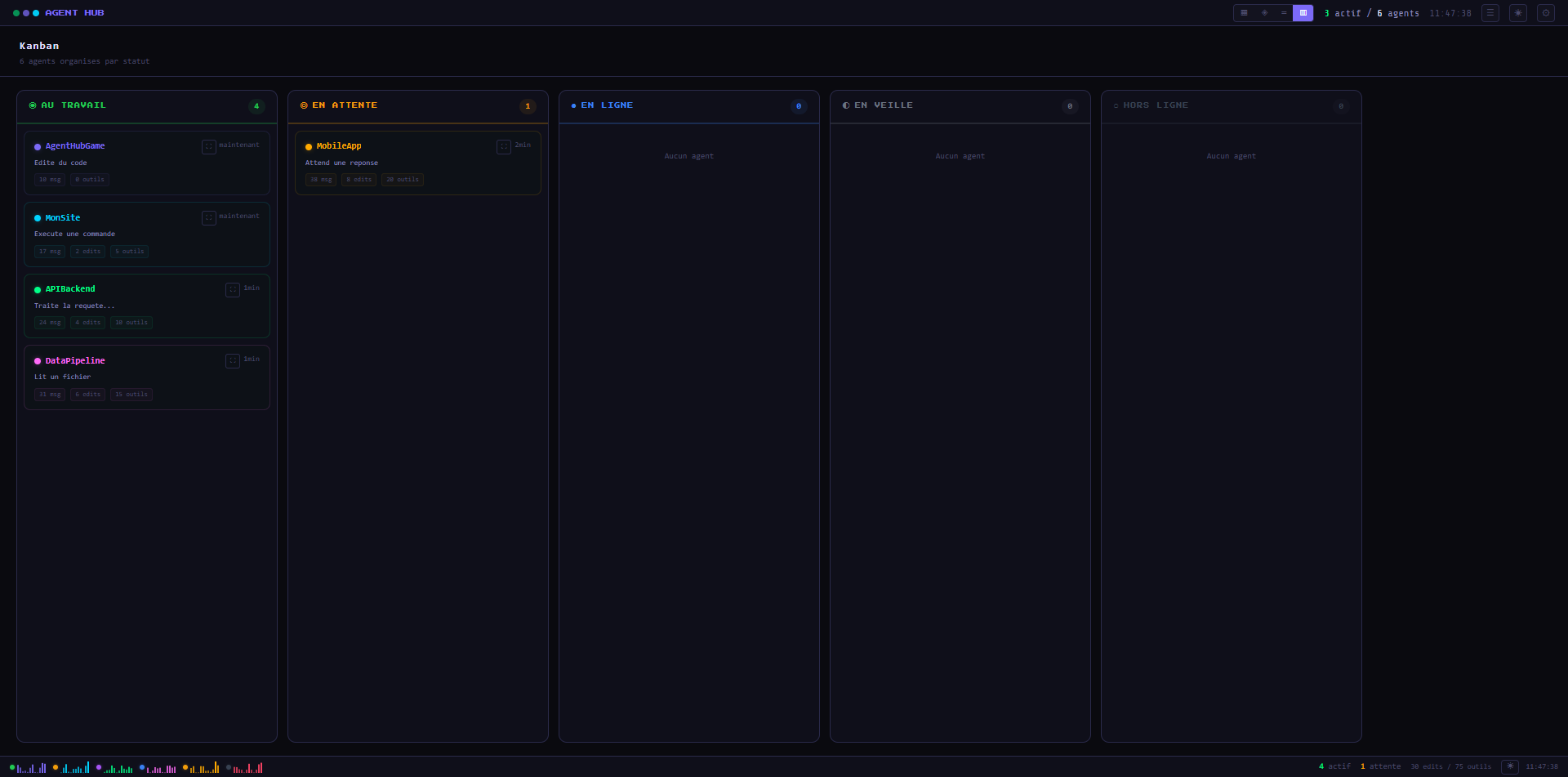Click the AU TRAVAIL count badge '4'
The height and width of the screenshot is (777, 1568).
(x=256, y=106)
